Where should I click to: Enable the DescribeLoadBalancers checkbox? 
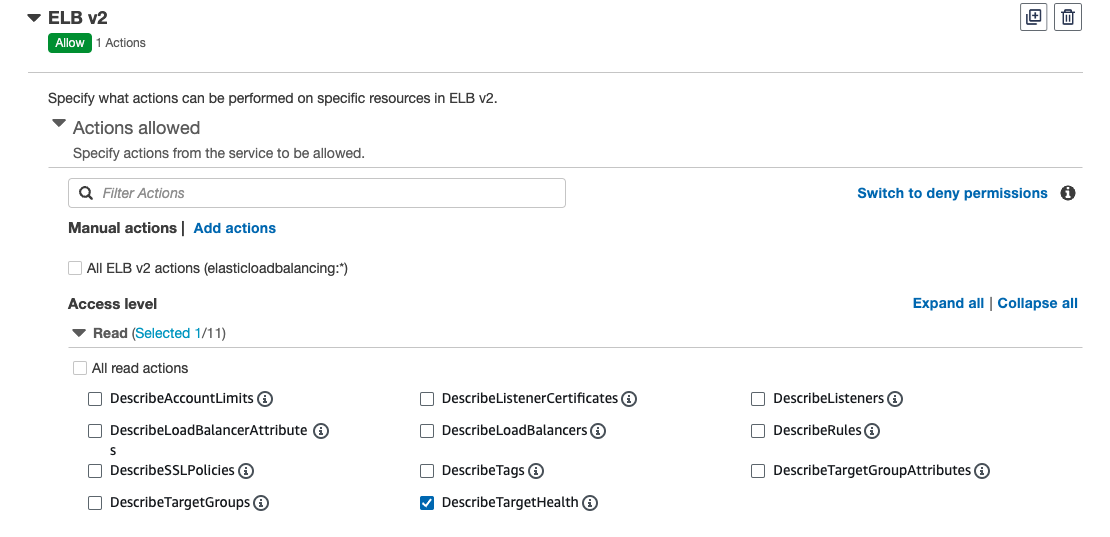427,431
